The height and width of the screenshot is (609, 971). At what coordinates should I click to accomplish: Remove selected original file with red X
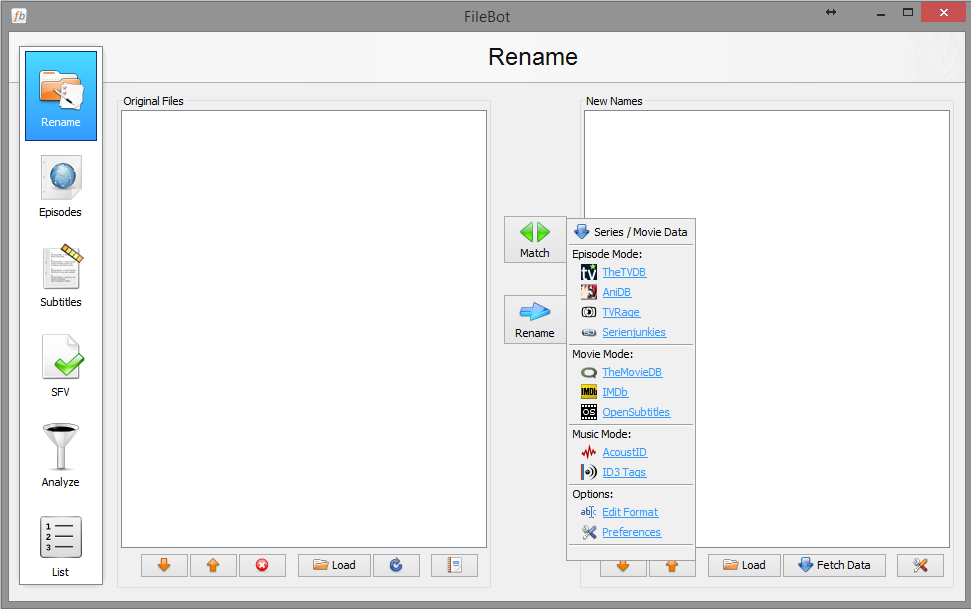point(262,565)
